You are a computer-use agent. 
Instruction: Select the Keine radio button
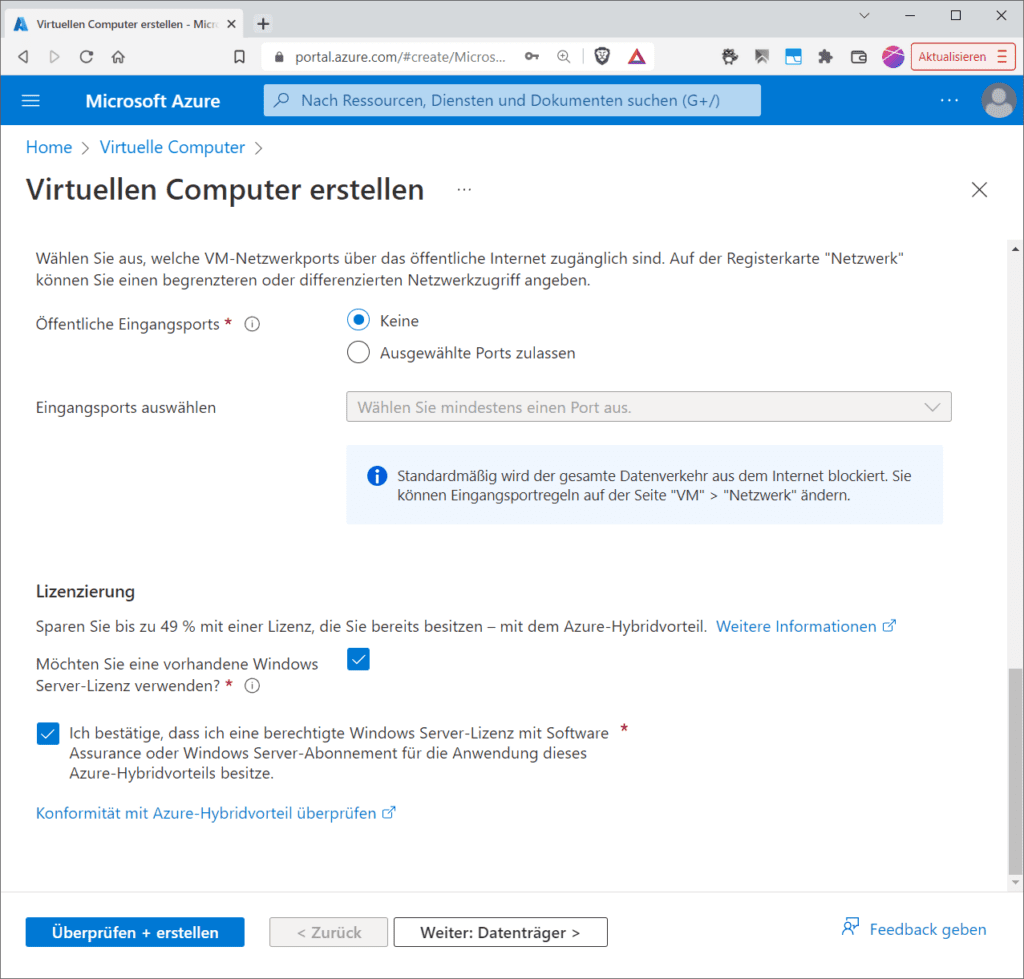[358, 321]
